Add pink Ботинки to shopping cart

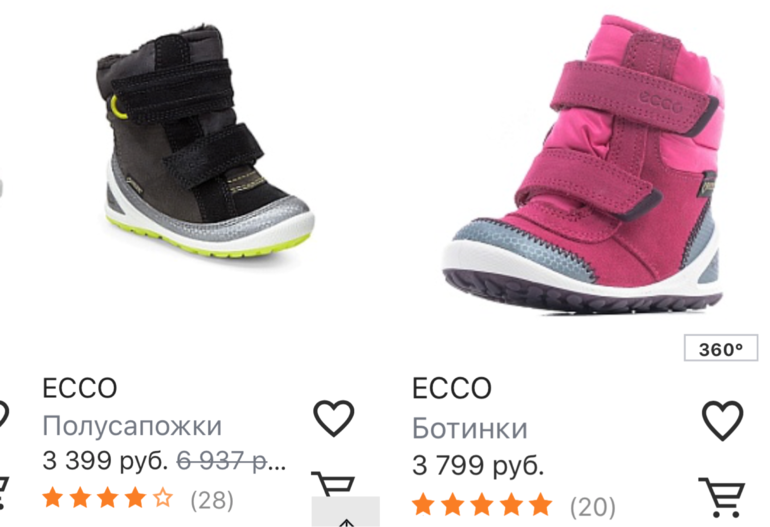[722, 497]
